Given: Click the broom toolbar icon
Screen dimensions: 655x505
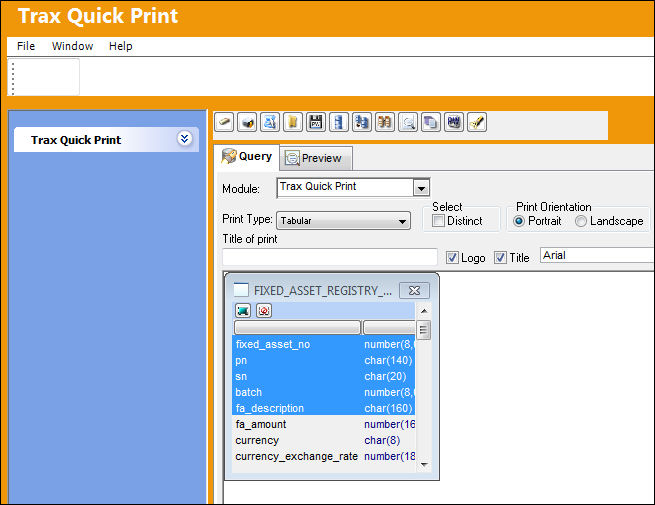Looking at the screenshot, I should point(477,122).
